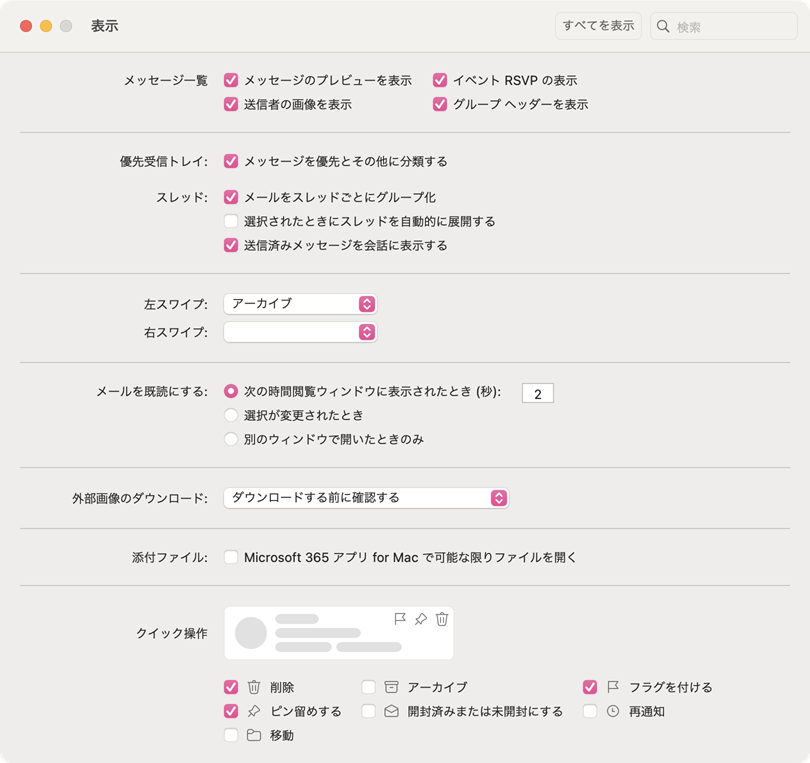Click the envelope icon beside 開封済みまたは未開封にする
810x763 pixels.
pos(391,711)
